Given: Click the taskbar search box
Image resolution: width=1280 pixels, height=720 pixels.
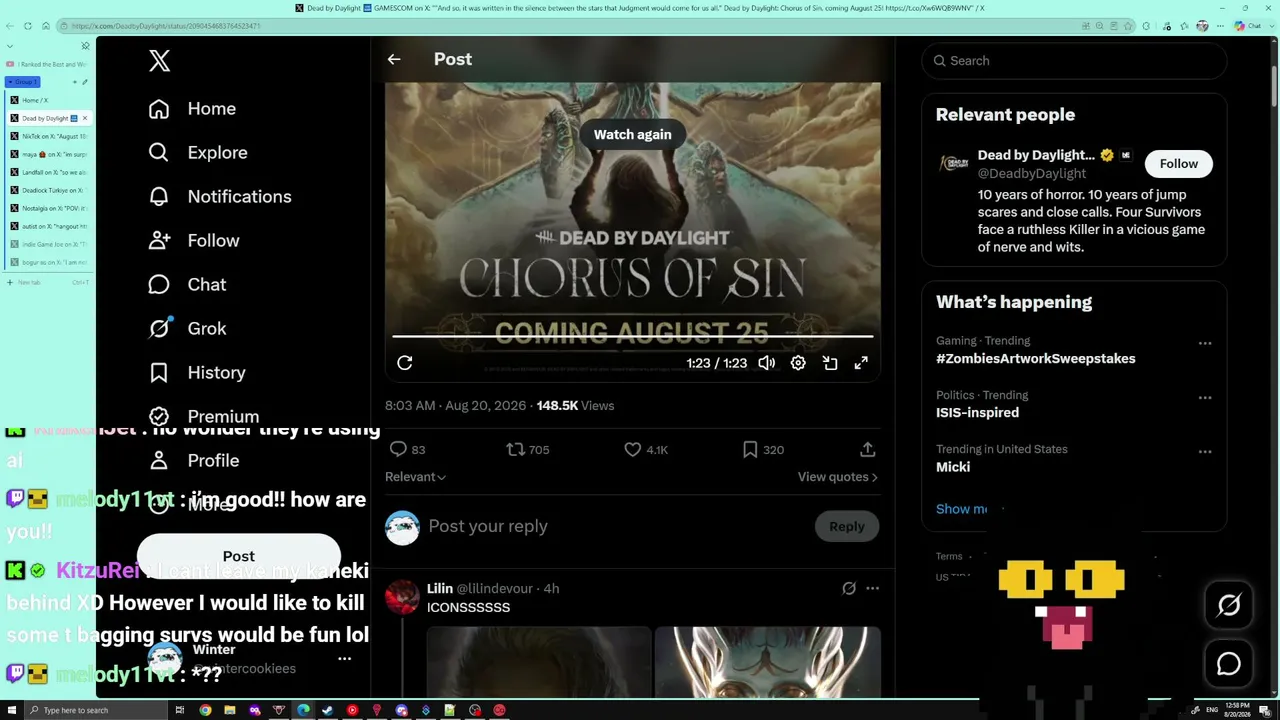Looking at the screenshot, I should point(98,710).
